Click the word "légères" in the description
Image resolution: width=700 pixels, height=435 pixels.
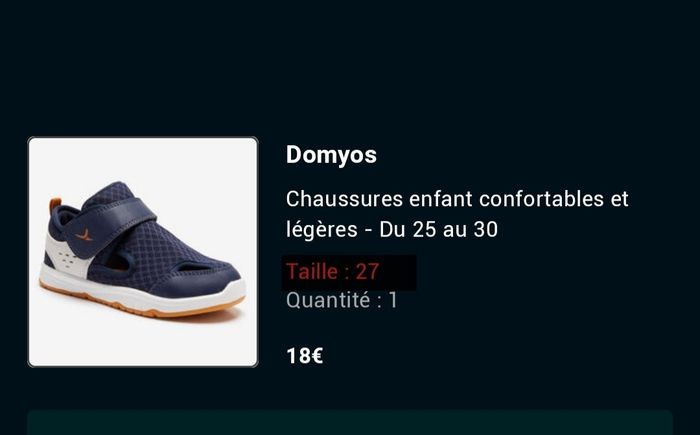point(322,230)
